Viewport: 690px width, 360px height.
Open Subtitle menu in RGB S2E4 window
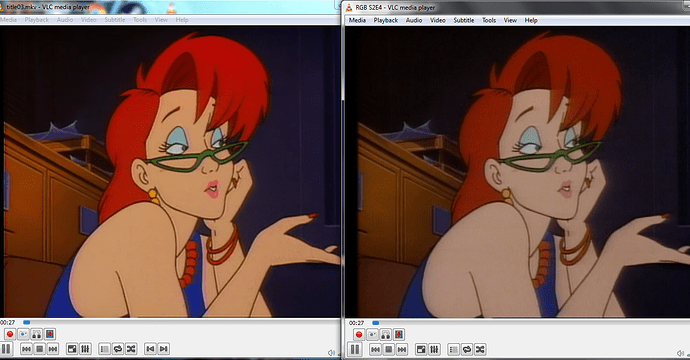pyautogui.click(x=464, y=20)
